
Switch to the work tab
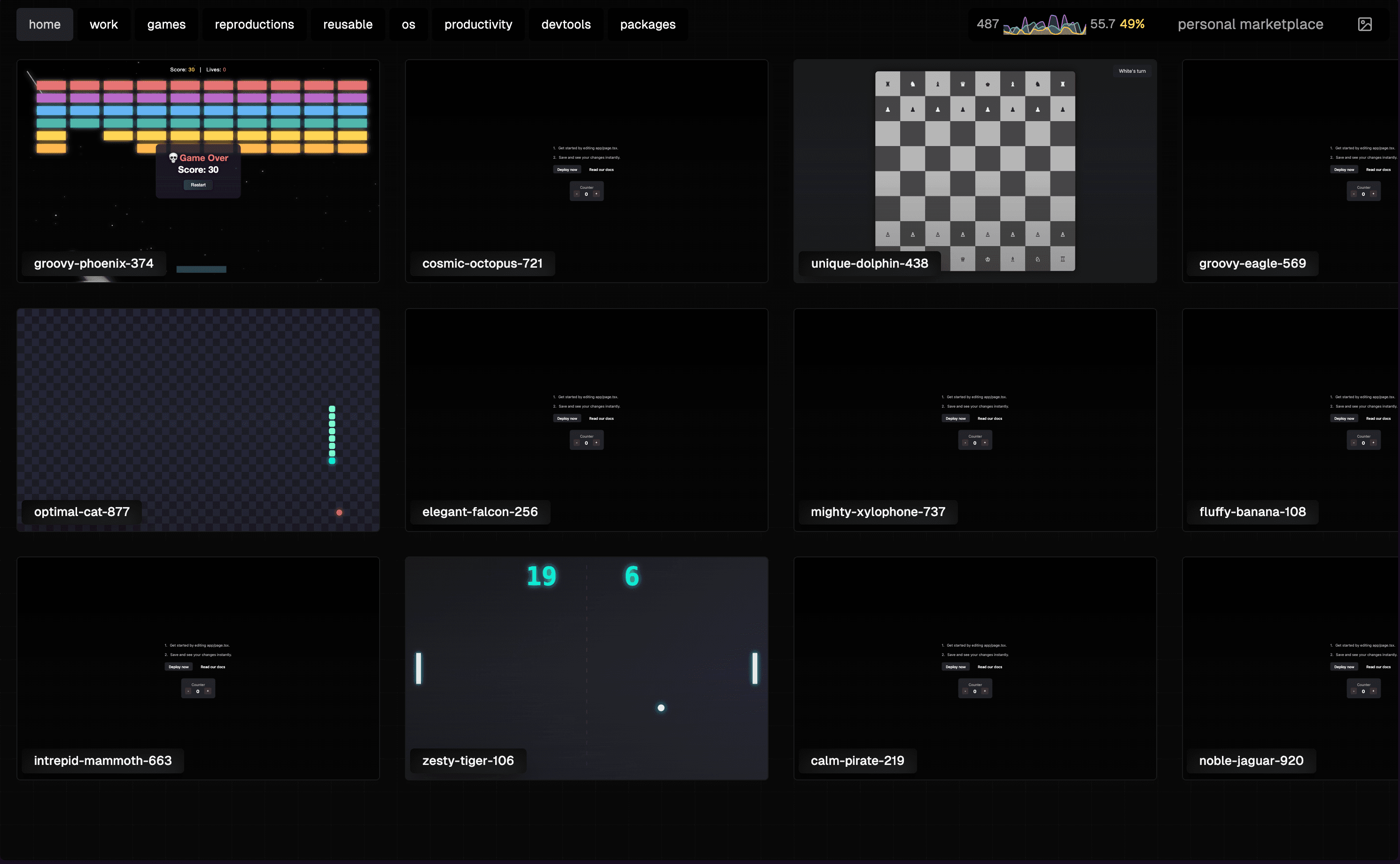(103, 24)
